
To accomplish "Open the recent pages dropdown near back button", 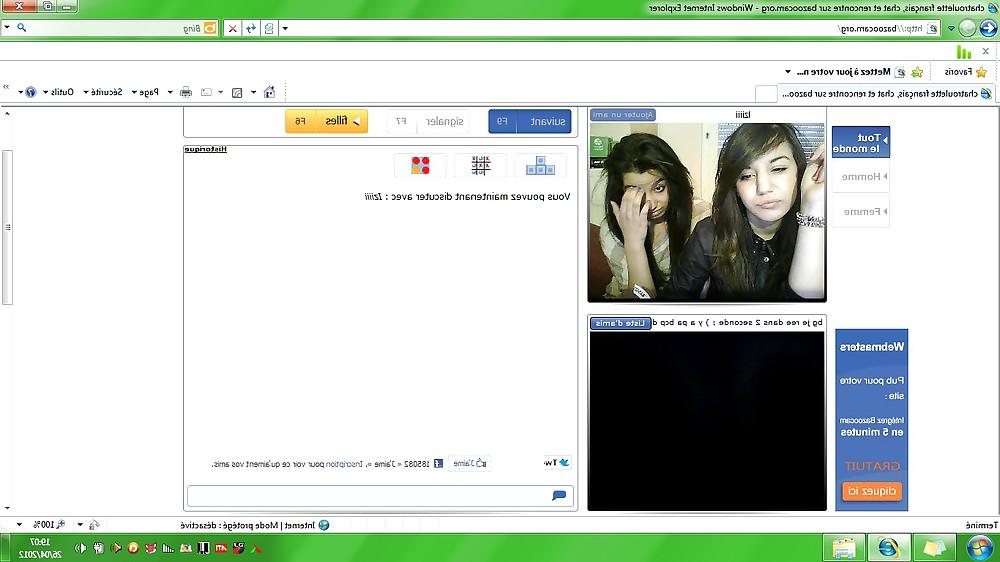I will 951,29.
